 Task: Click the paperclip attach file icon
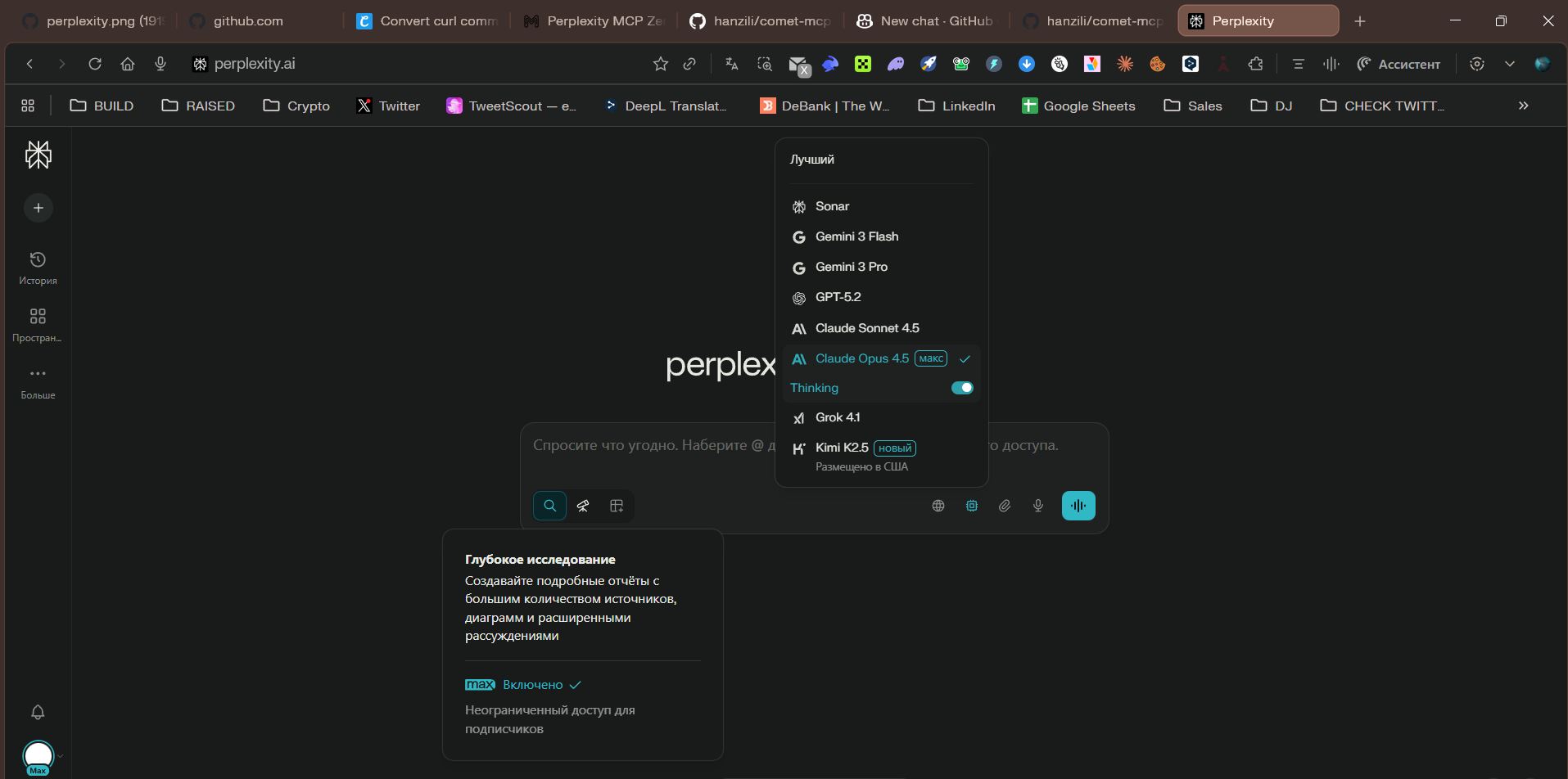click(x=1005, y=506)
